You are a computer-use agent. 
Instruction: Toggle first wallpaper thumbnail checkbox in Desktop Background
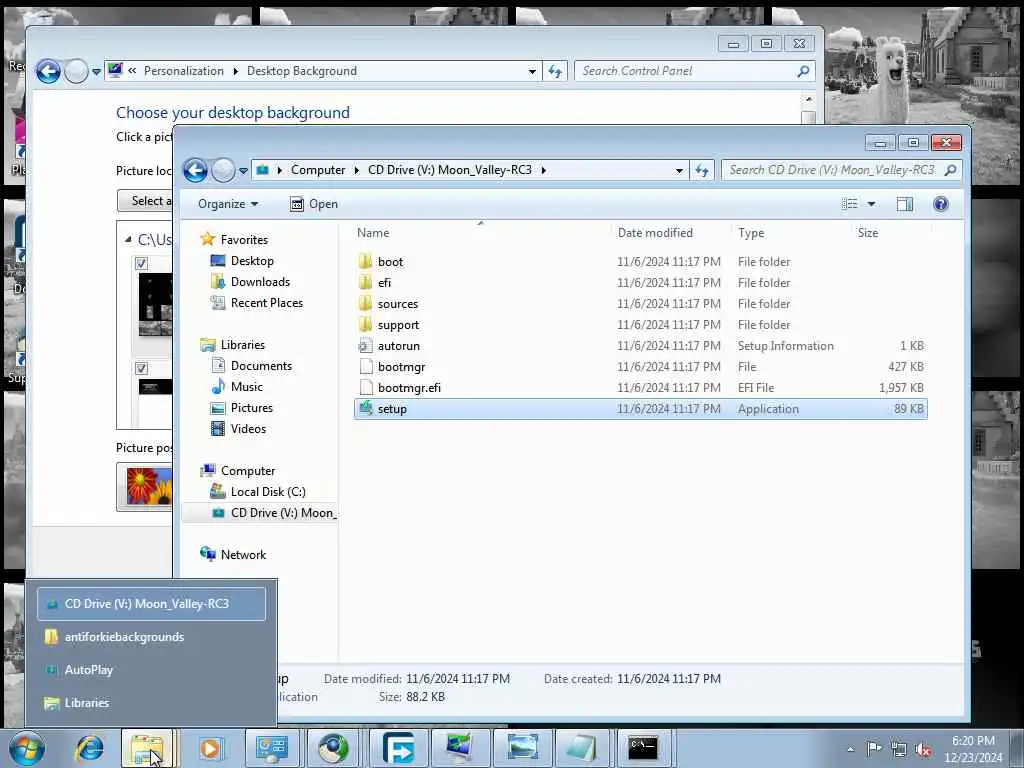click(x=141, y=263)
